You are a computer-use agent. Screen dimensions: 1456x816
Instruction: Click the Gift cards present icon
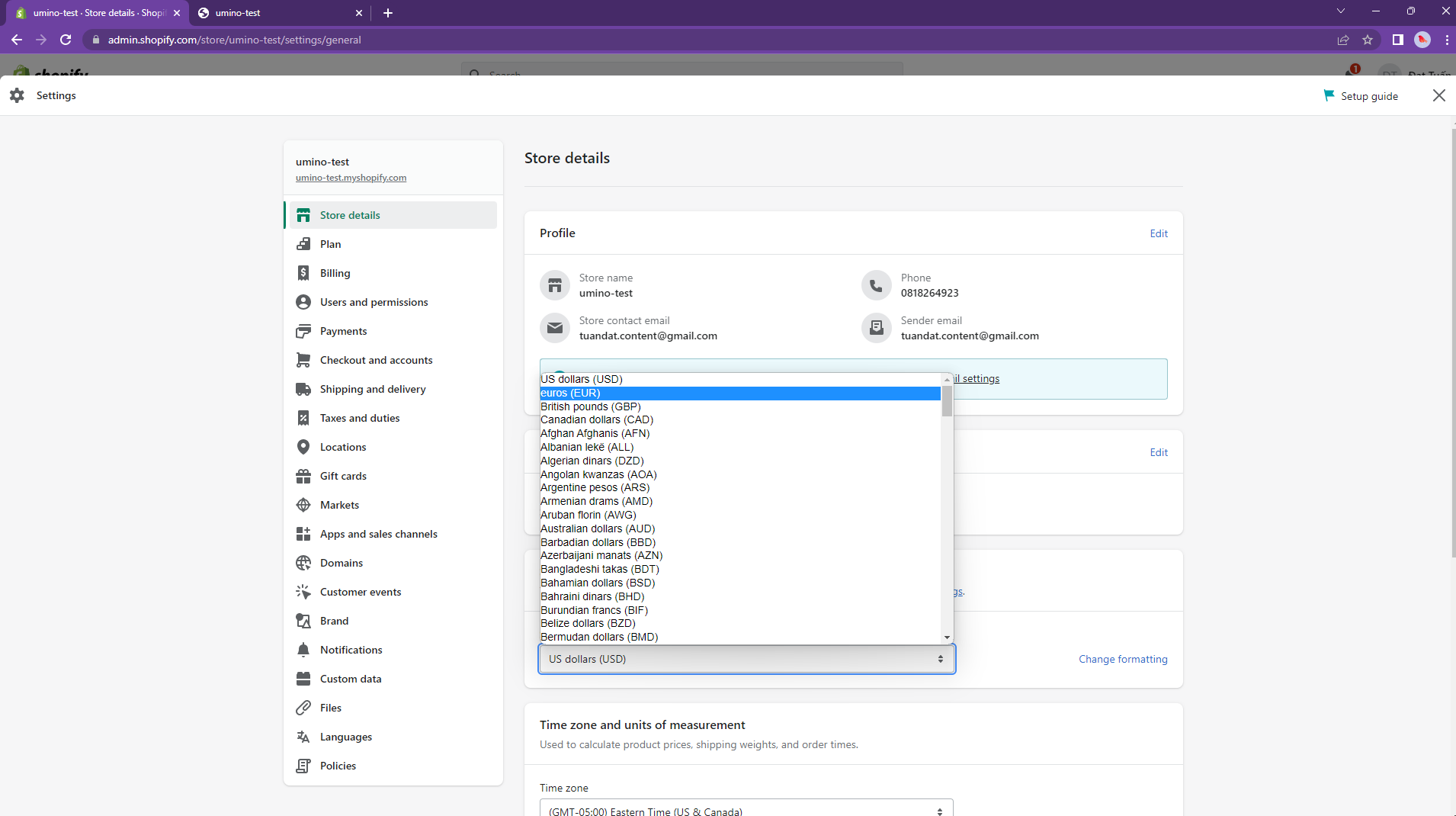click(x=303, y=476)
